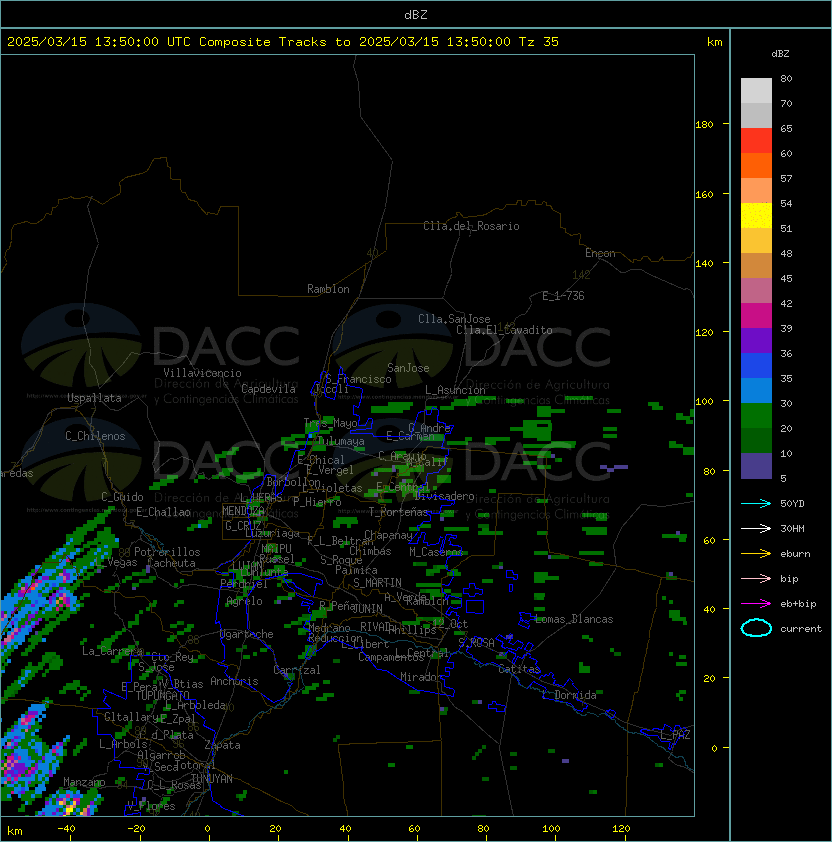Click the pink bip arrow in legend
832x842 pixels.
coord(756,578)
